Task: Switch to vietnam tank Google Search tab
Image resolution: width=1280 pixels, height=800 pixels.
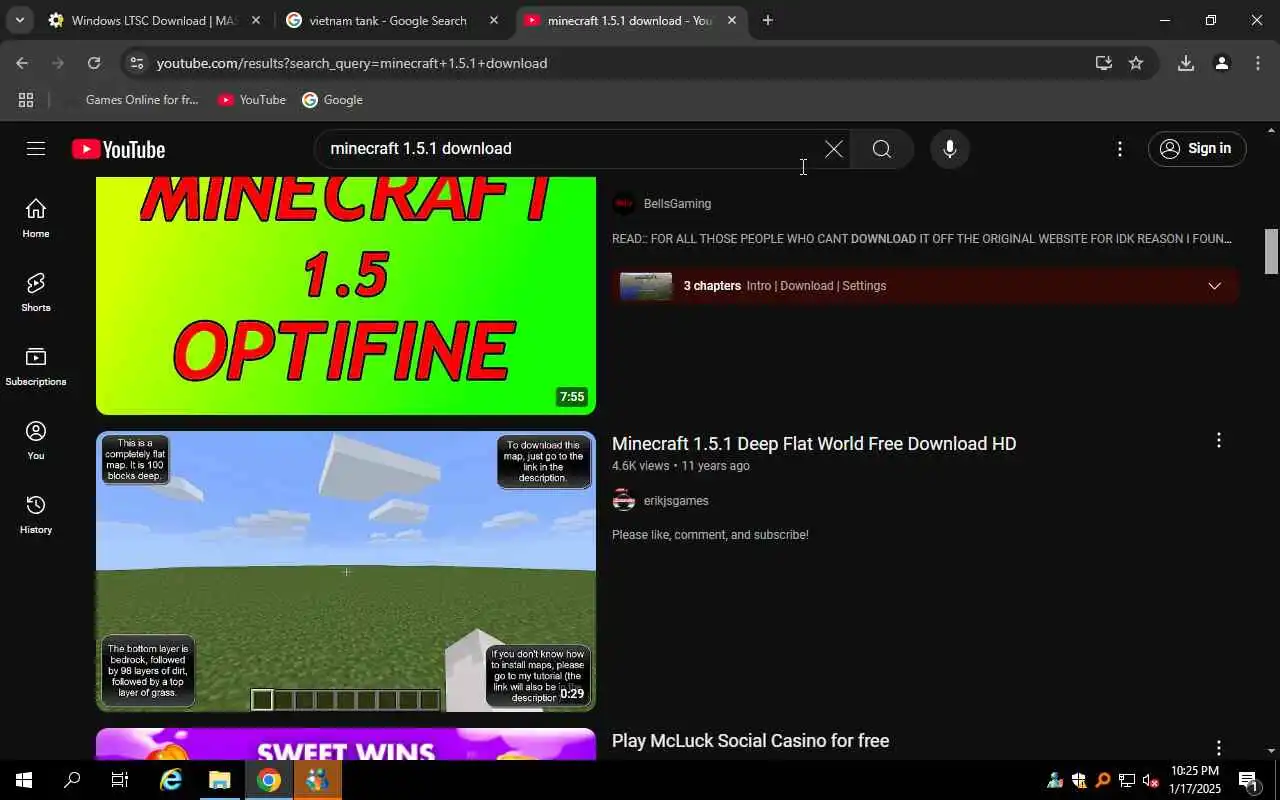Action: coord(388,20)
